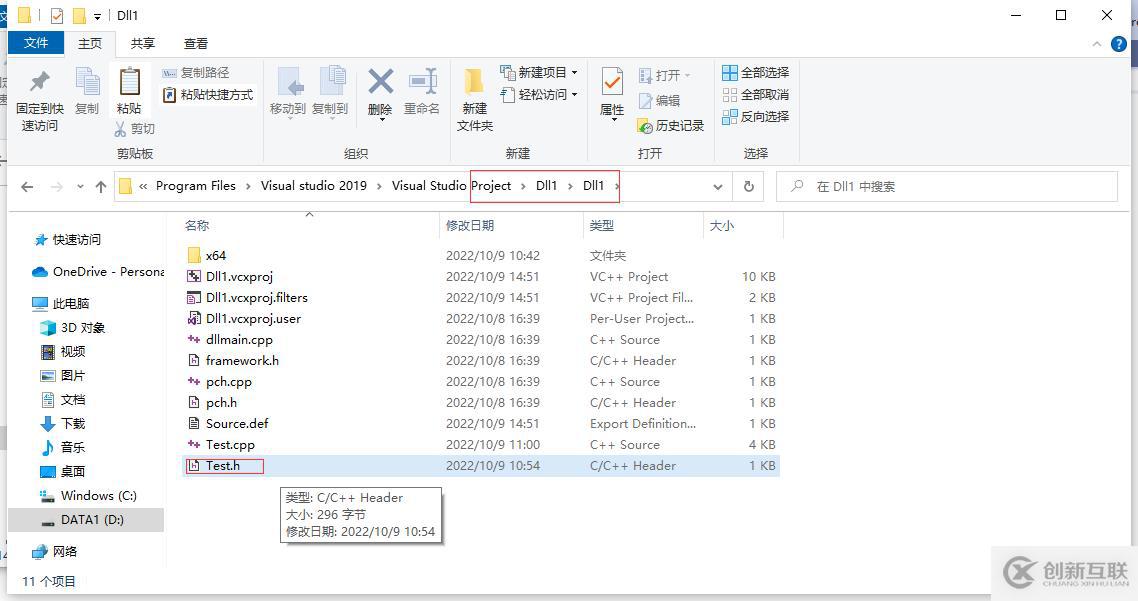Switch to the Share (共享) tab

tap(143, 44)
